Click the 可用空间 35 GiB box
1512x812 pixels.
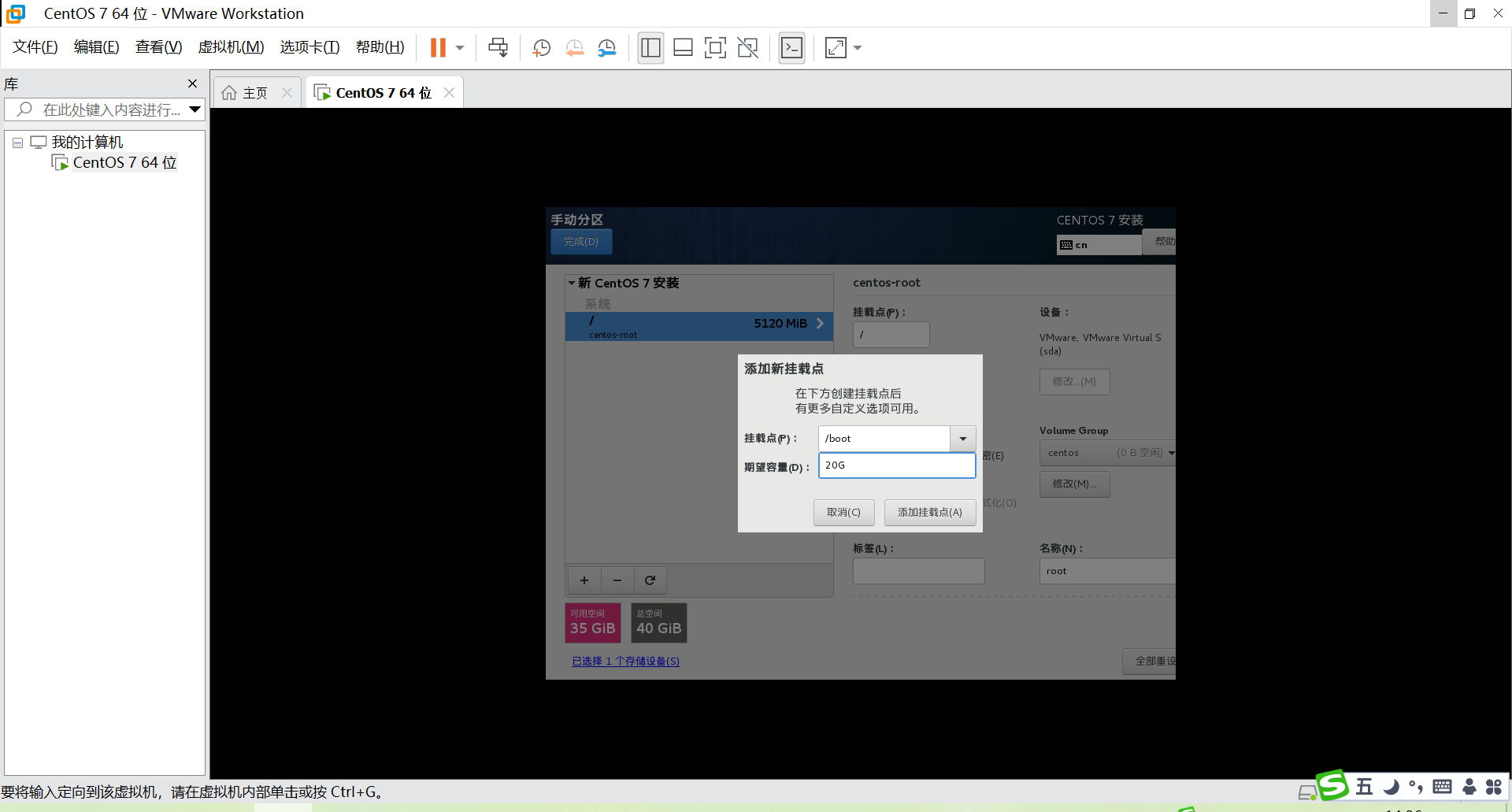point(593,622)
